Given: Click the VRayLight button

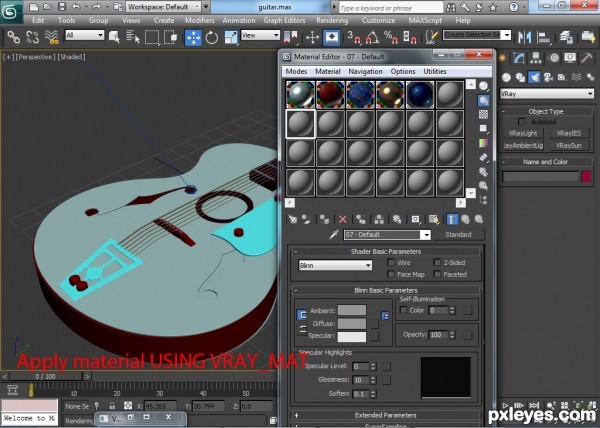Looking at the screenshot, I should tap(523, 133).
